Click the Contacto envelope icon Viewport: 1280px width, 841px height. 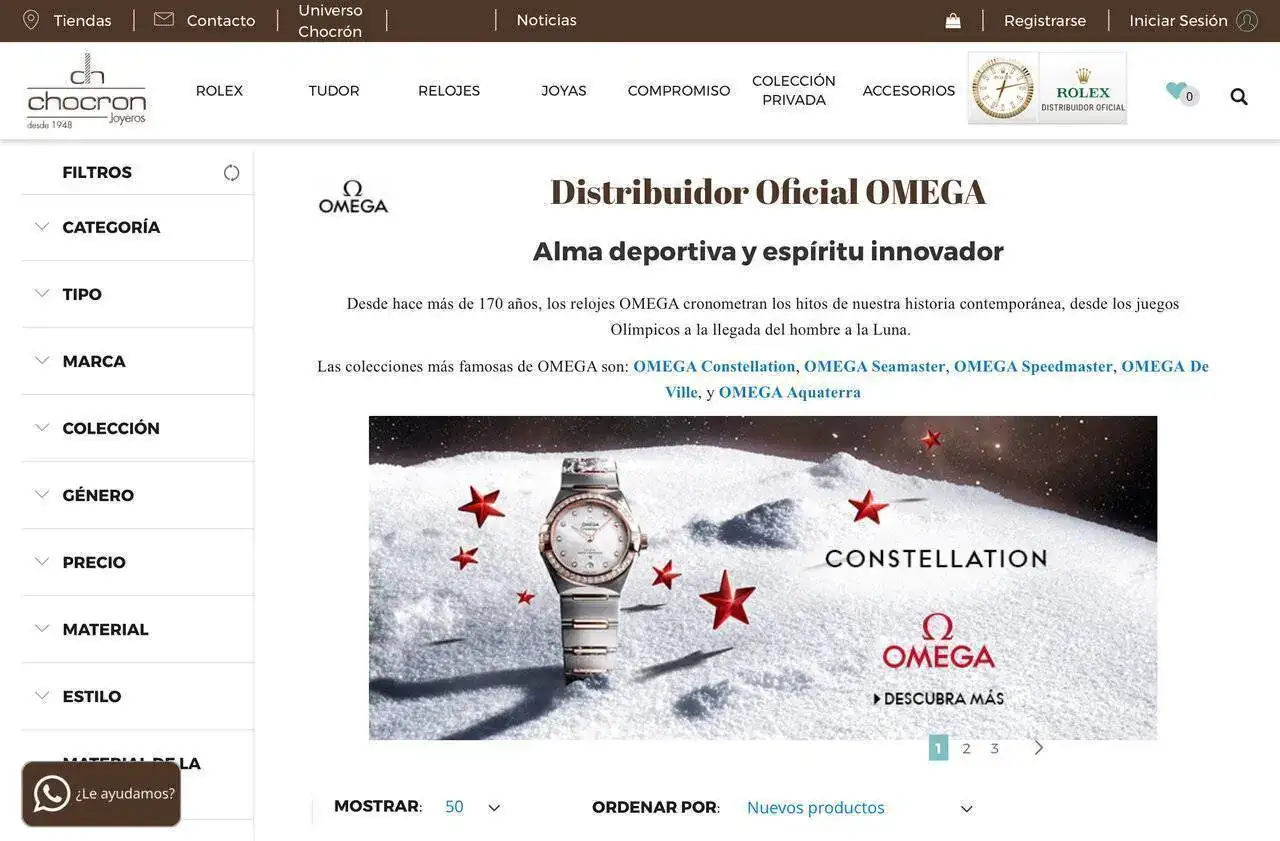(x=164, y=19)
